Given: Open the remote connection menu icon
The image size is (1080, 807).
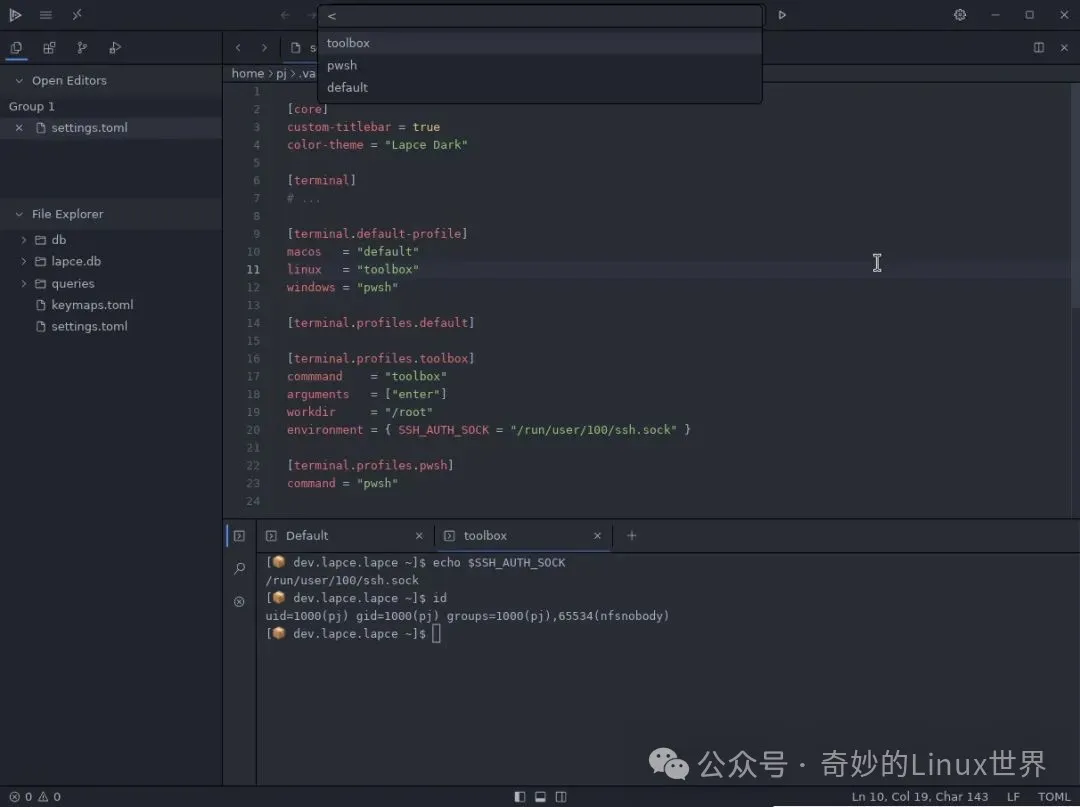Looking at the screenshot, I should [77, 15].
